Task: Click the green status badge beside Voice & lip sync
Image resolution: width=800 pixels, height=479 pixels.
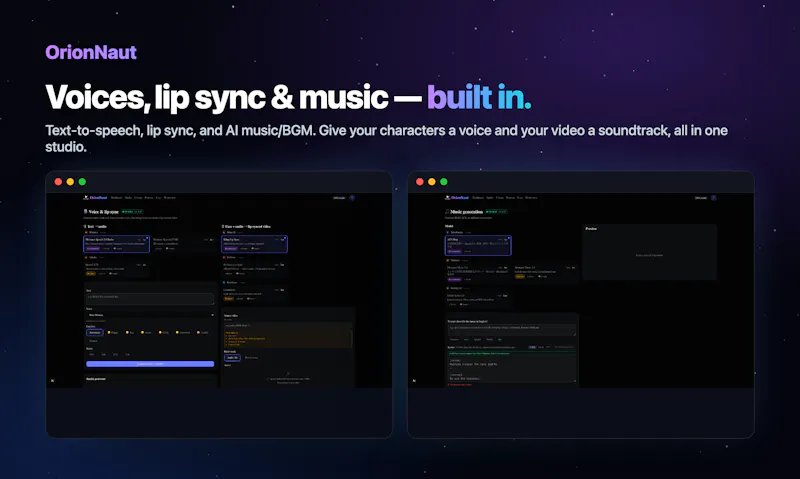Action: (133, 211)
